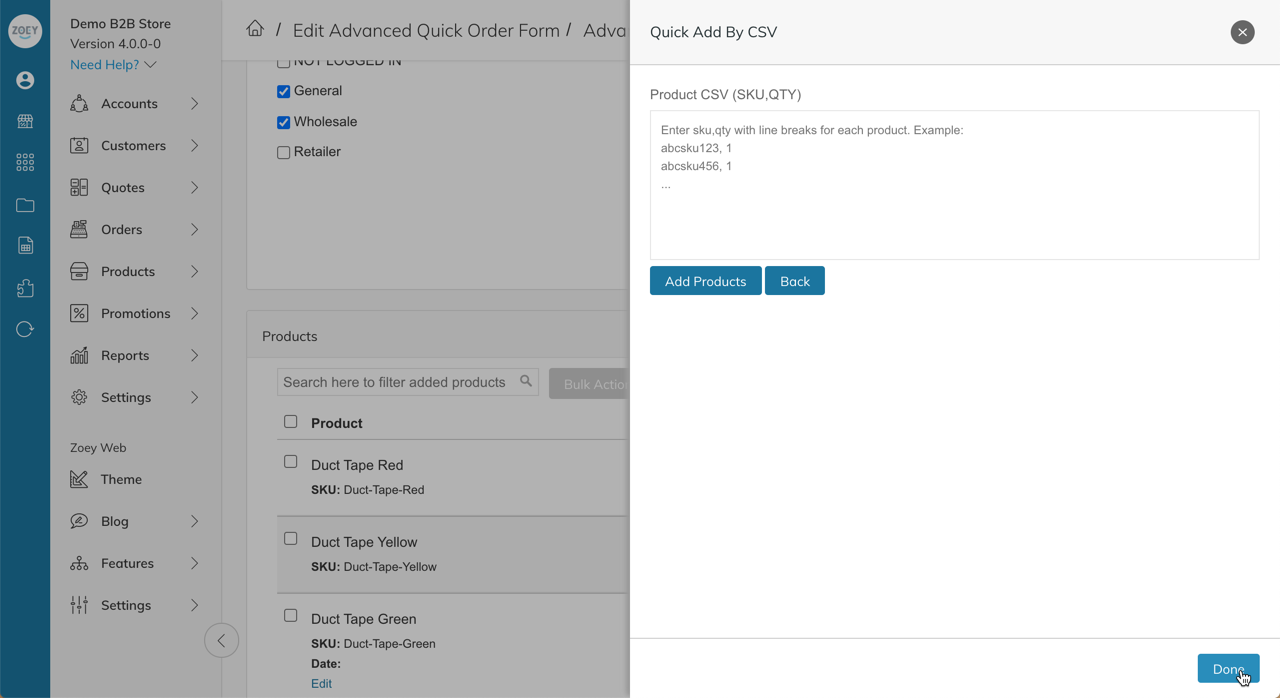Screen dimensions: 1280x698
Task: Collapse the sidebar with the chevron button
Action: 221,641
